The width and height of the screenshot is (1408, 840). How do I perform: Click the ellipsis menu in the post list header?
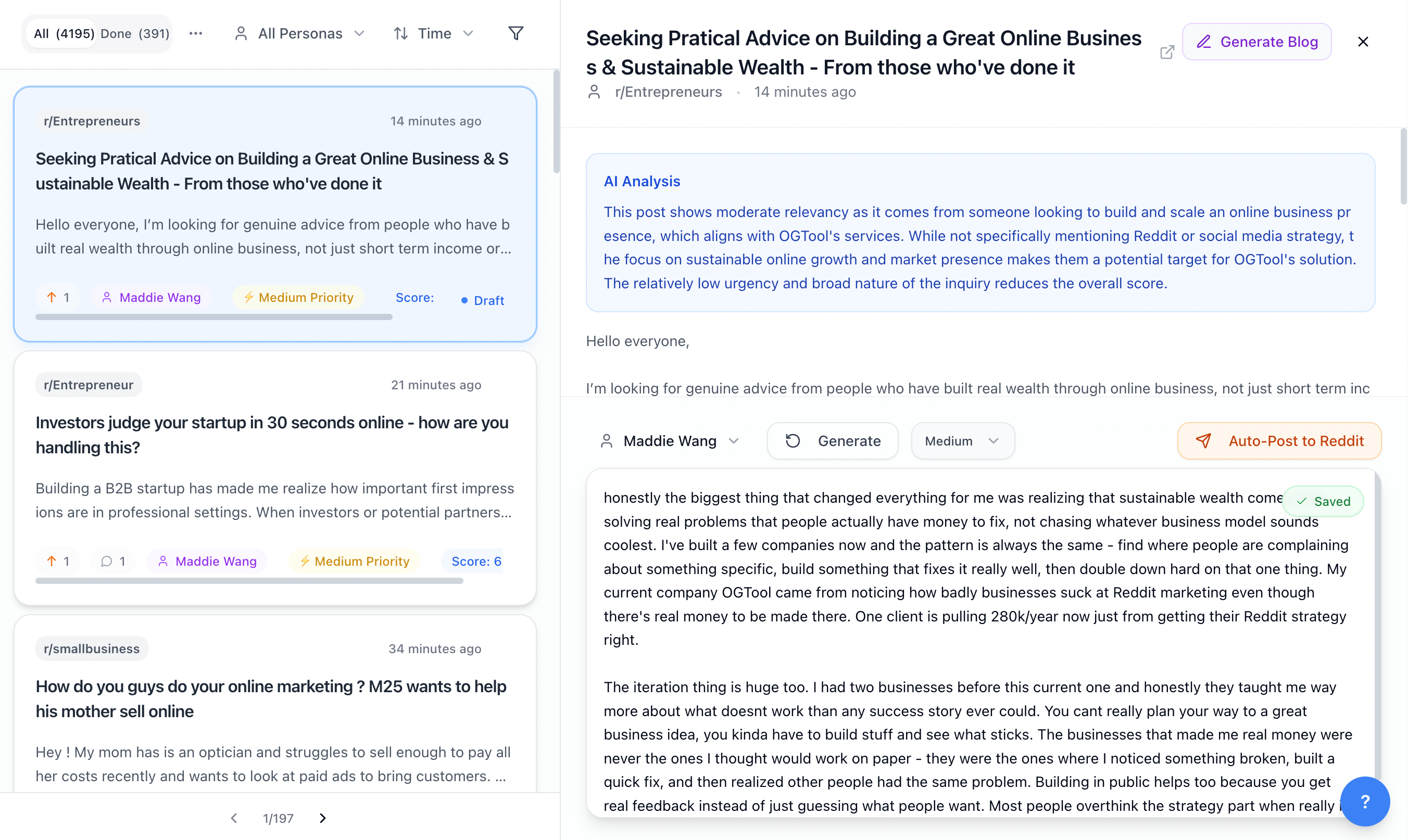coord(196,33)
